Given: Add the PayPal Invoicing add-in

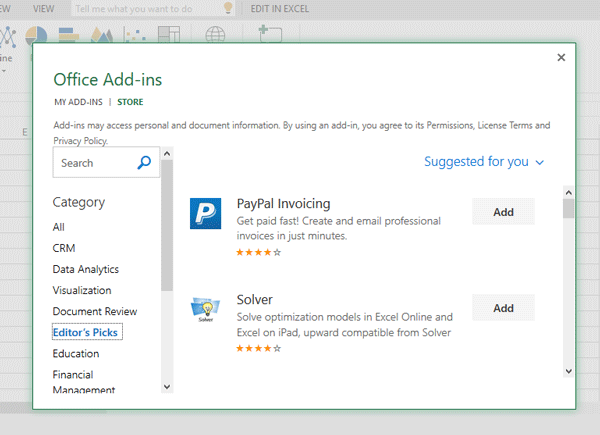Looking at the screenshot, I should [x=503, y=212].
